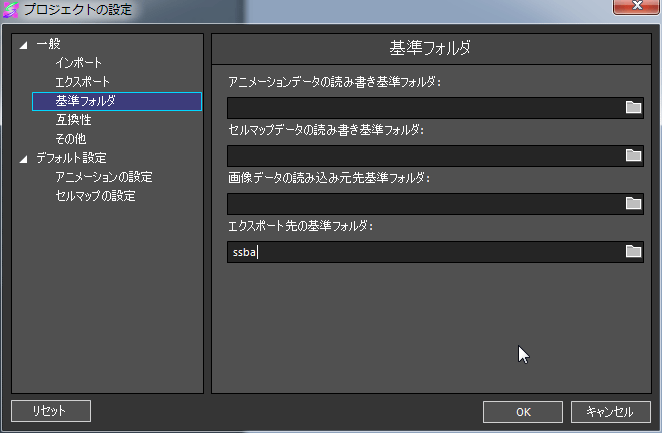Browse folder for アニメーションデータの読み書き基準フォルダ

click(633, 108)
